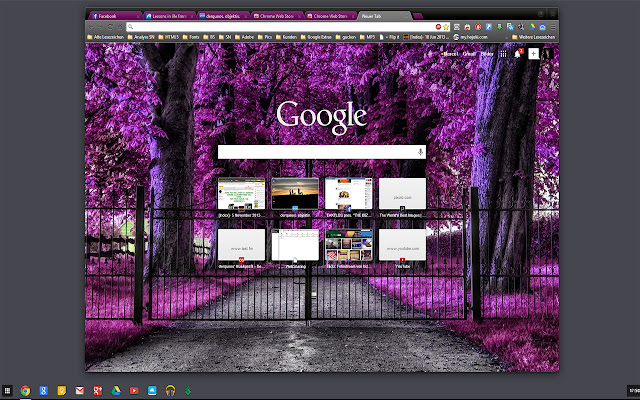Open Gmail from the shelf
Screen dimensions: 640x400
[80, 391]
